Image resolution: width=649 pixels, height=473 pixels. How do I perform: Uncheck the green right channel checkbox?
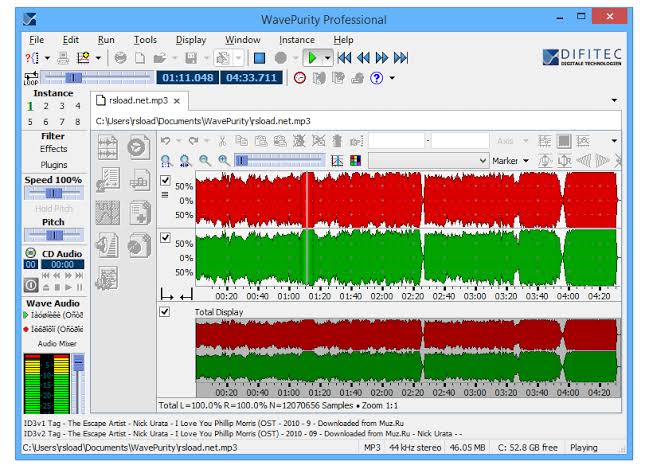point(165,237)
